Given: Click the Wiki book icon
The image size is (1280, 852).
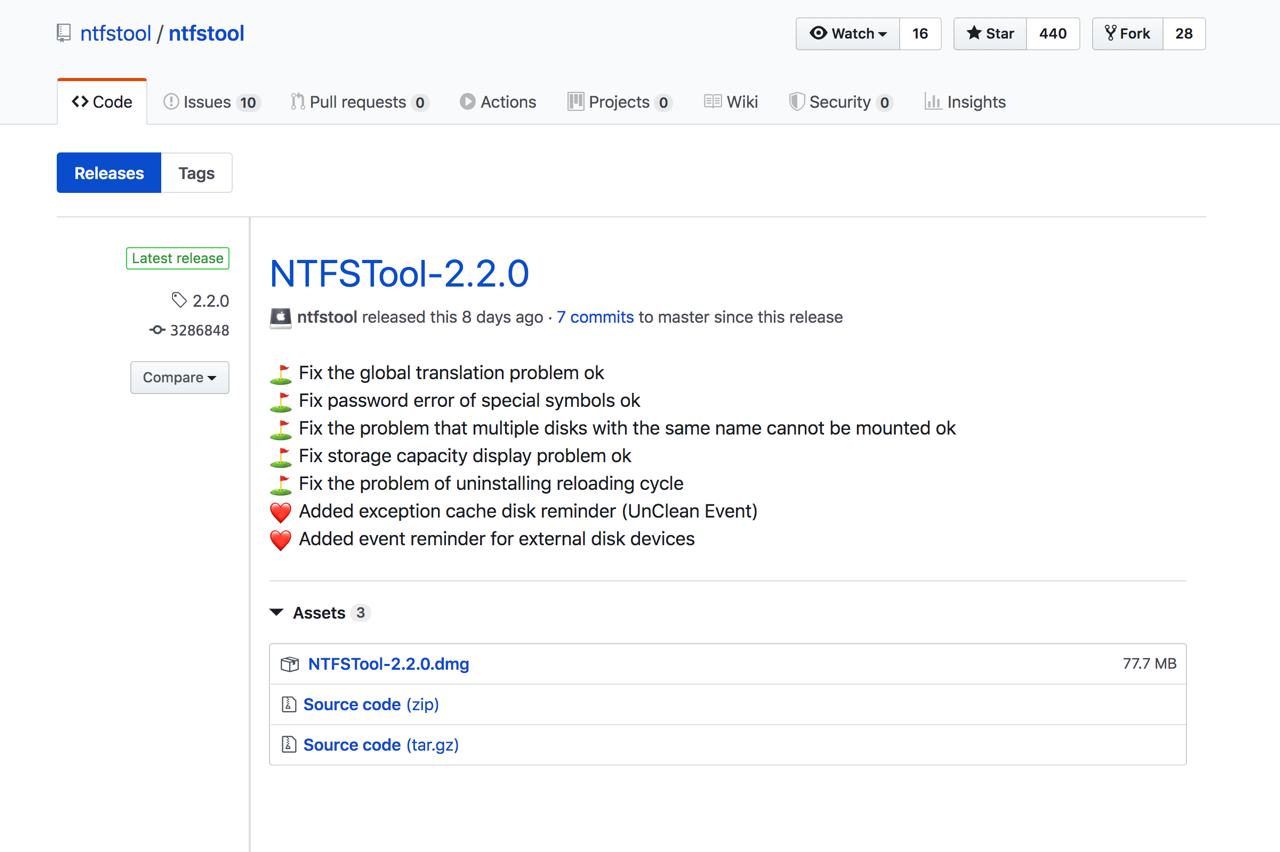Looking at the screenshot, I should (712, 101).
